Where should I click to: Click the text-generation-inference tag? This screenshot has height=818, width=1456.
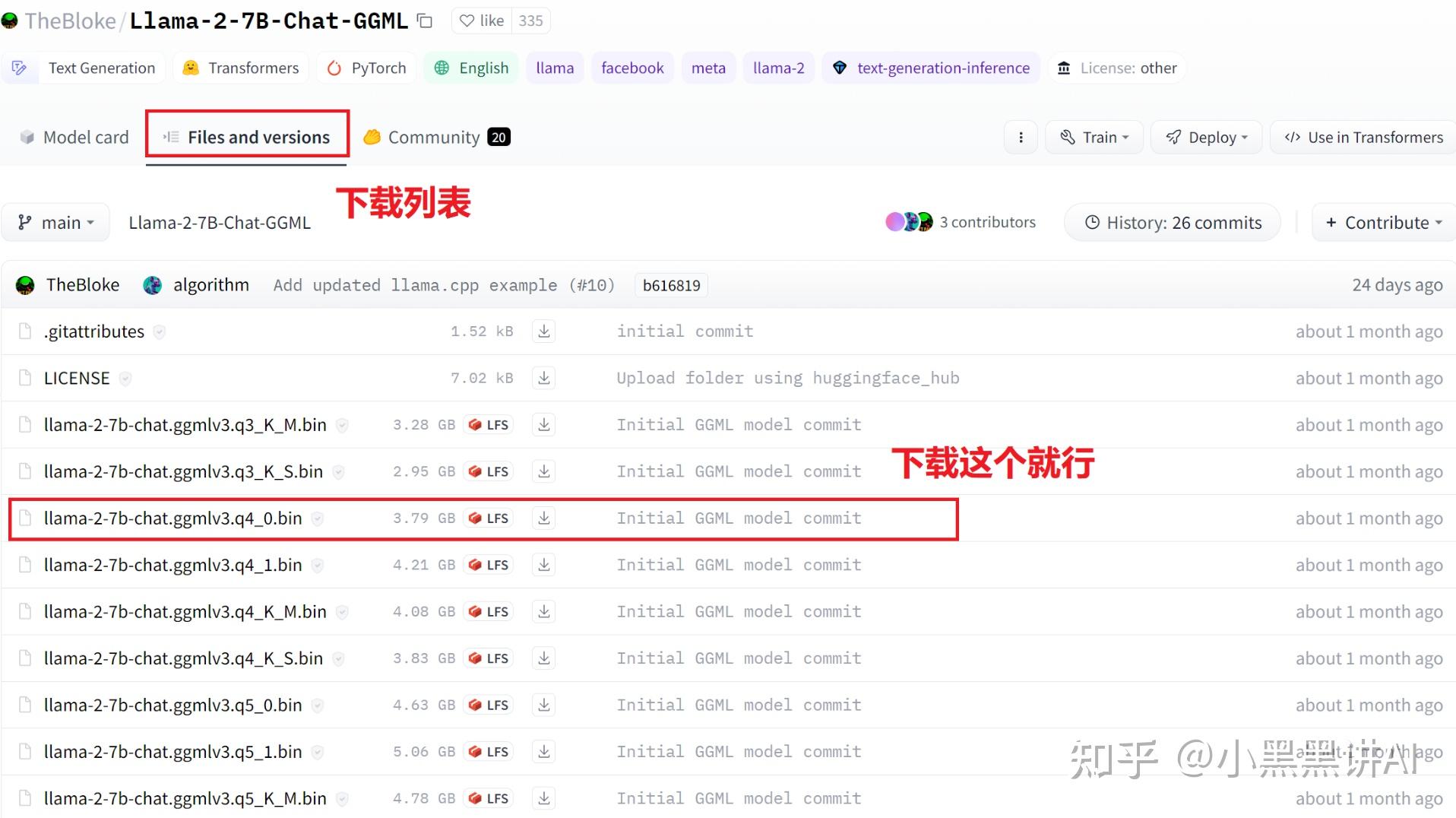(x=930, y=68)
